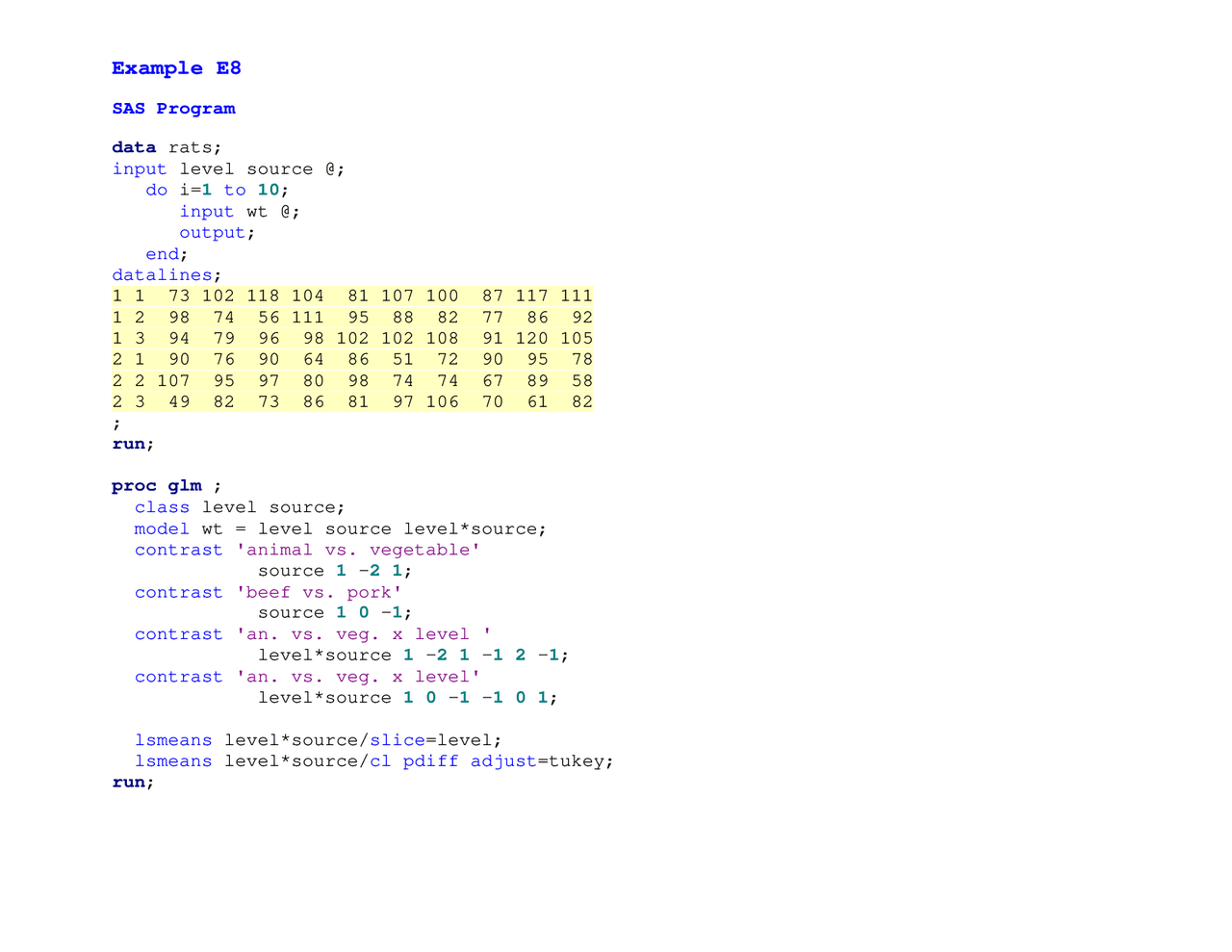Select the first highlighted data row

tap(352, 296)
